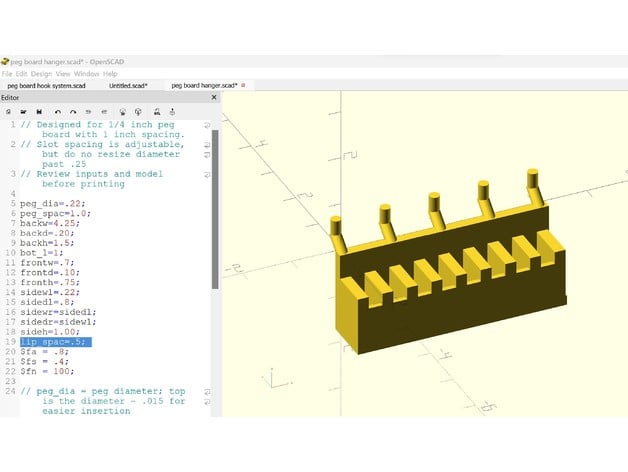Close the Editor panel with the X
The height and width of the screenshot is (472, 628).
tap(214, 97)
